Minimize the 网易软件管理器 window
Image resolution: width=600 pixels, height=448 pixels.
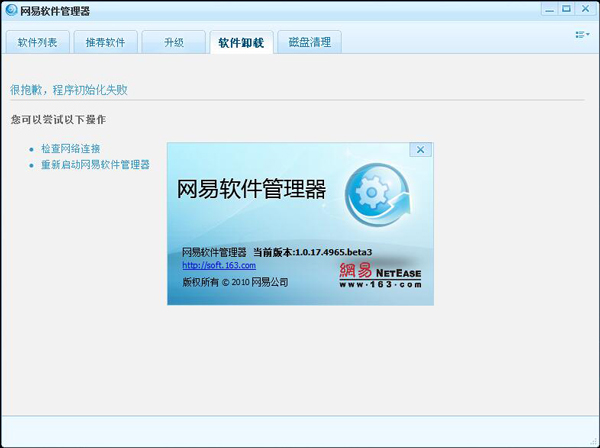(549, 9)
